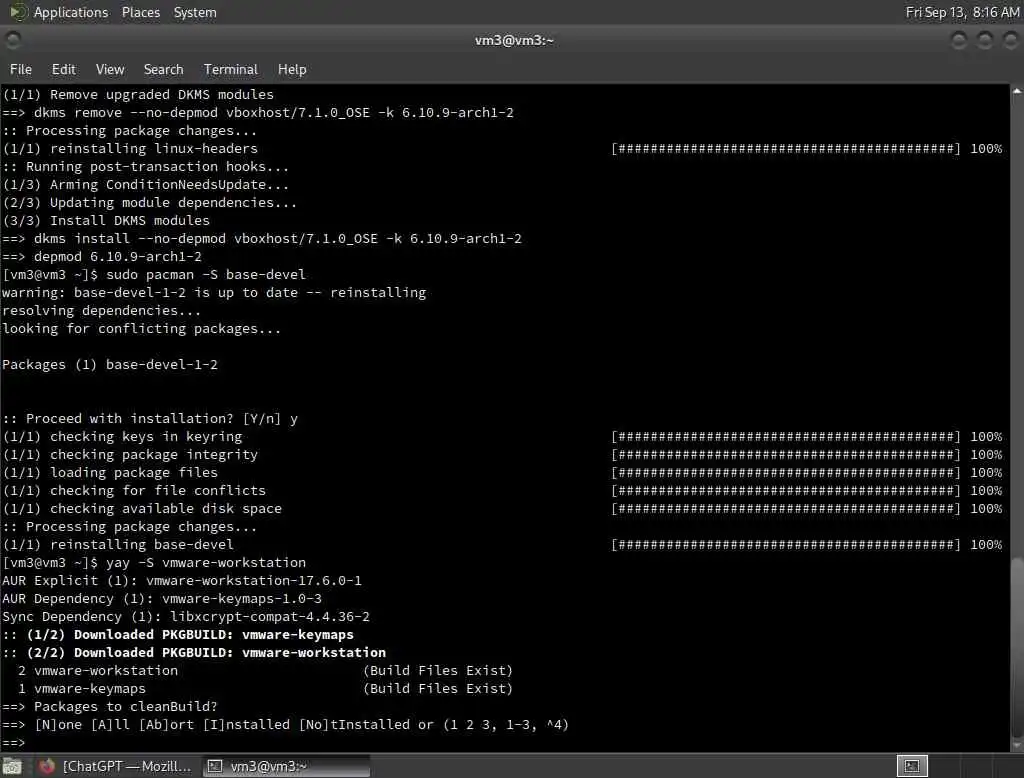This screenshot has width=1024, height=778.
Task: Open the File menu
Action: (x=21, y=69)
